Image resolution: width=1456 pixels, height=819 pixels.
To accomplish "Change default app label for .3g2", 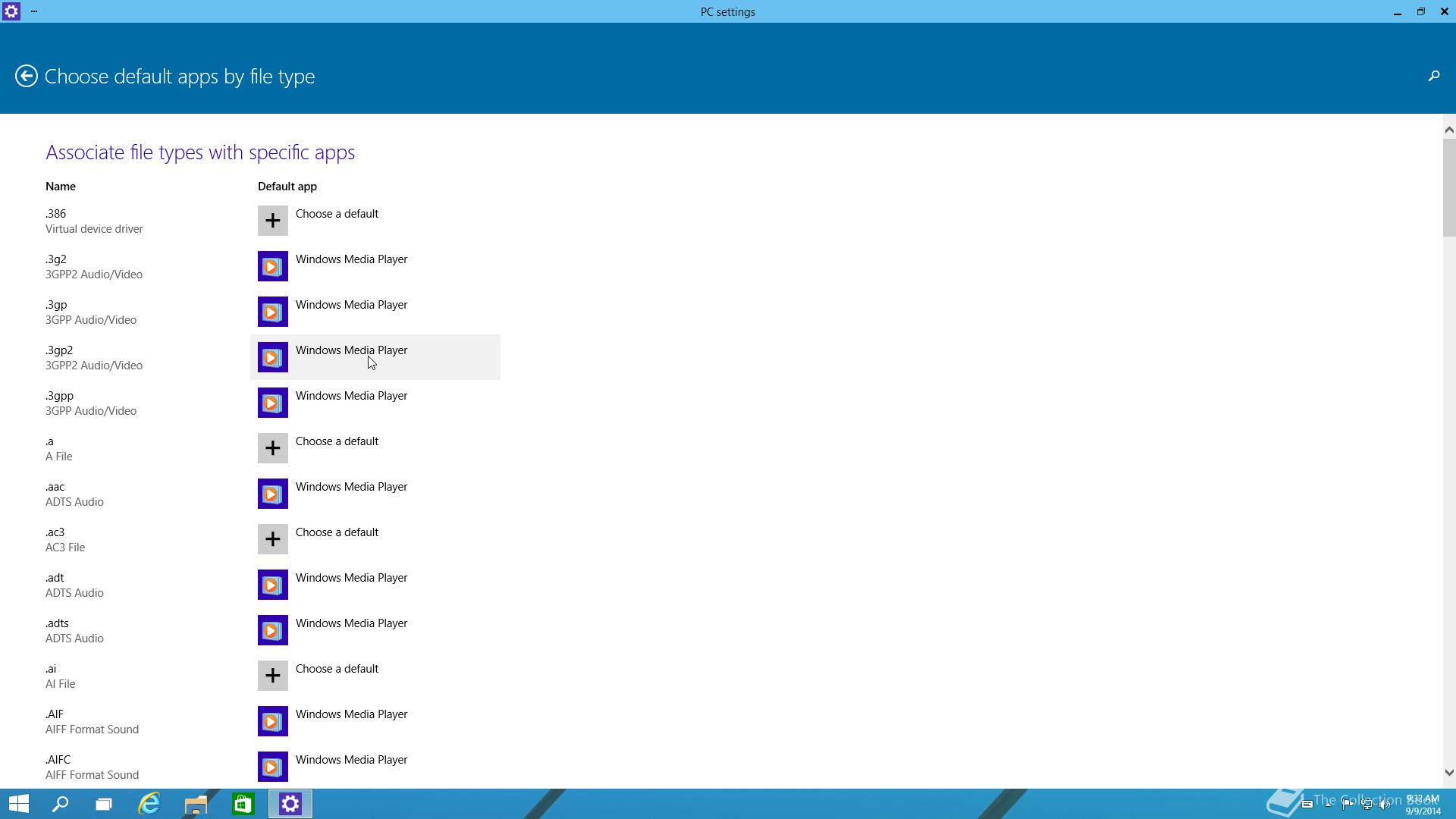I will pos(351,259).
